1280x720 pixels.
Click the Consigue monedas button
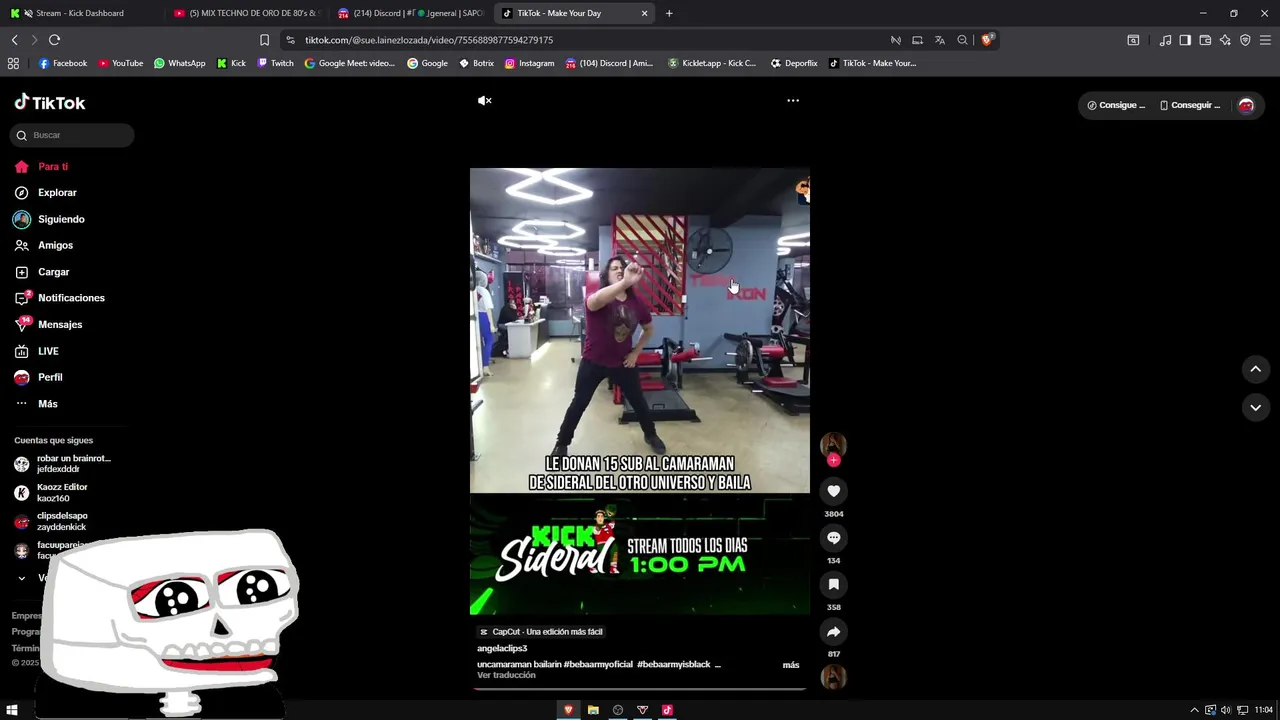tap(1115, 105)
